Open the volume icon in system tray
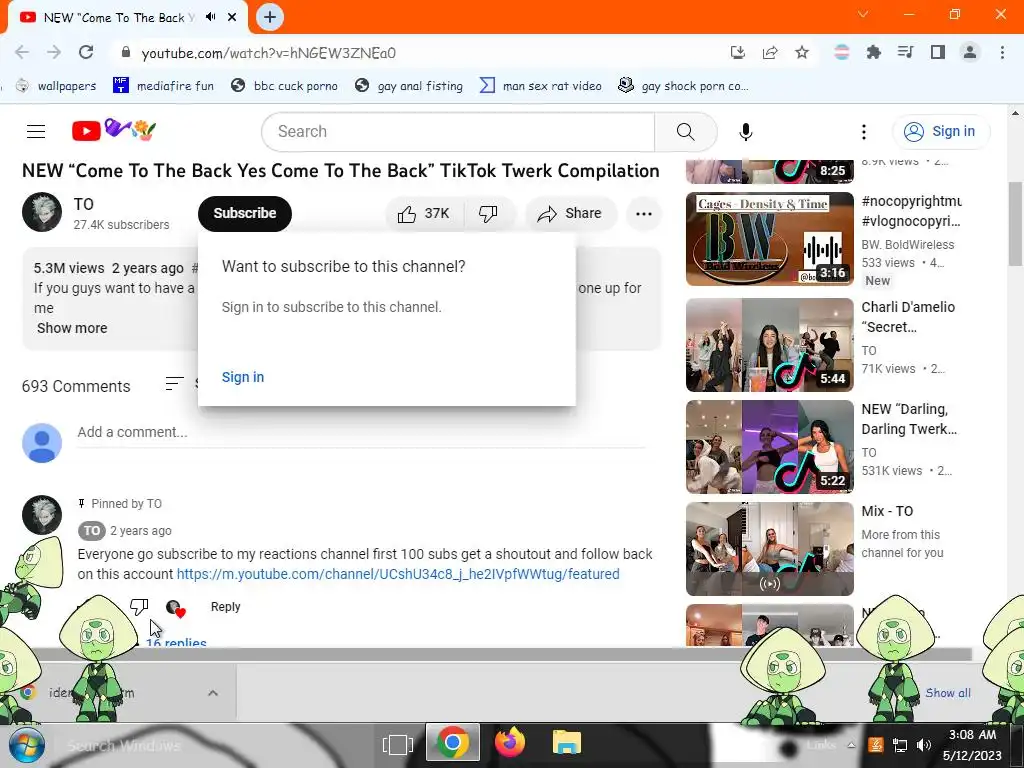The width and height of the screenshot is (1024, 768). (x=923, y=745)
